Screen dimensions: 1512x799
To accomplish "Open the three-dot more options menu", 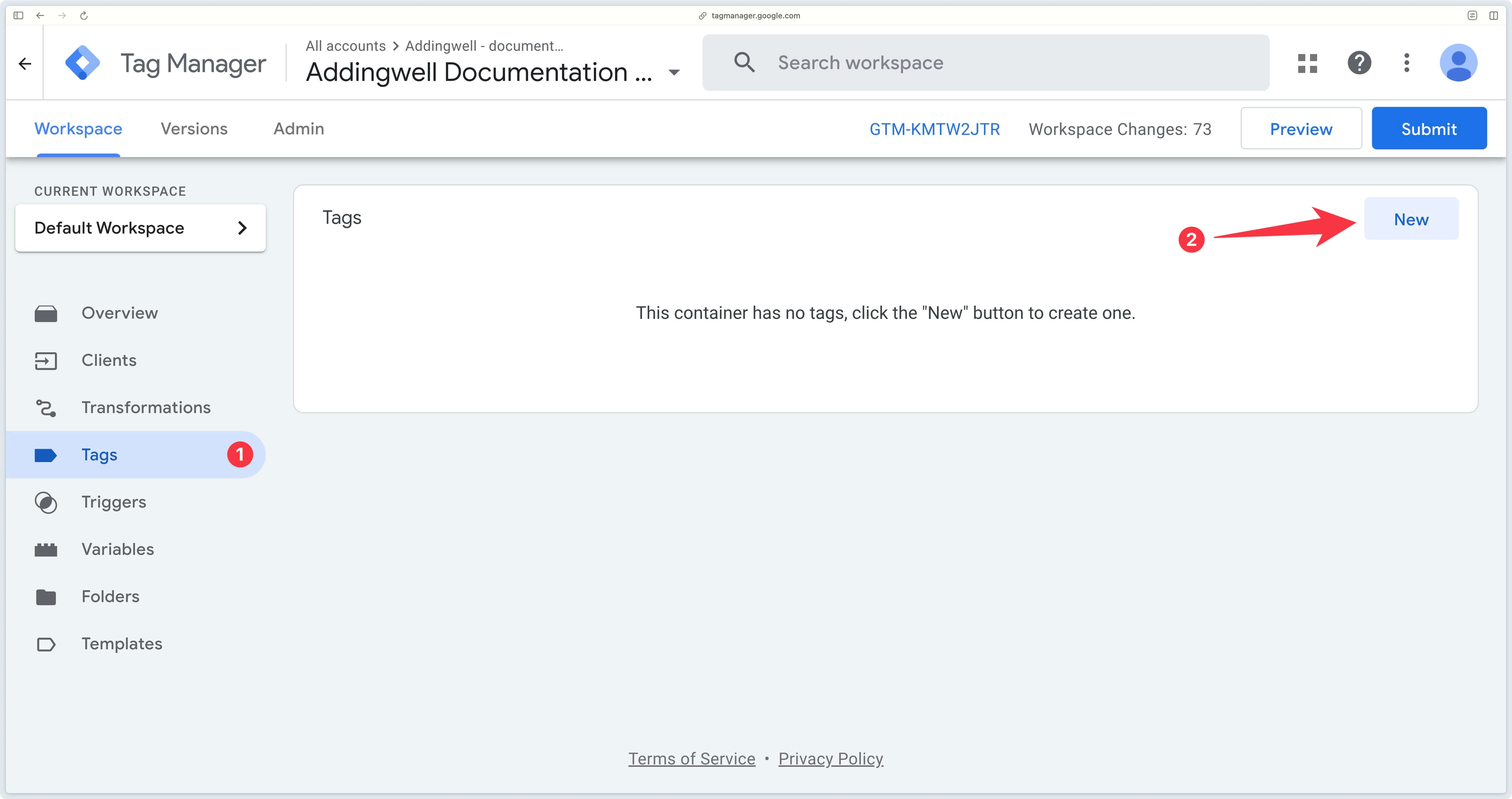I will click(x=1406, y=63).
